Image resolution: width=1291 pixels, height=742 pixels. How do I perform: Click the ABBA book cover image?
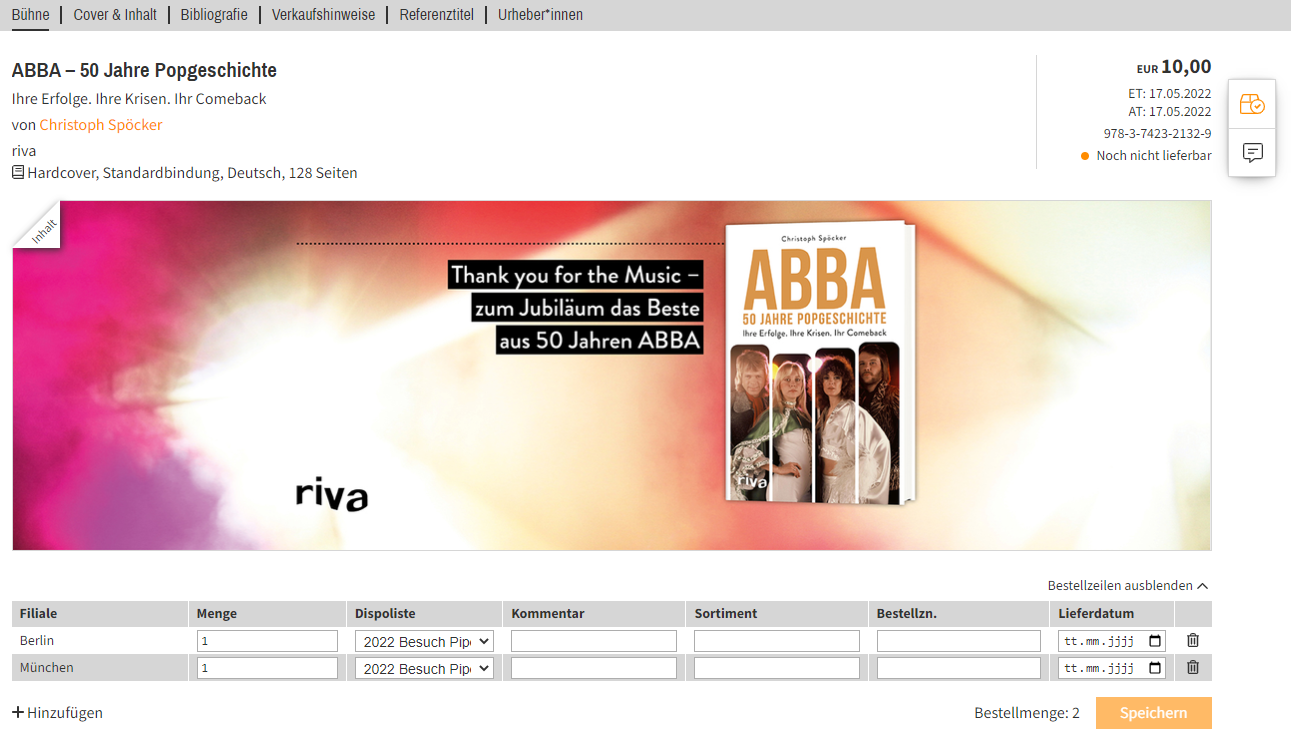pos(819,363)
